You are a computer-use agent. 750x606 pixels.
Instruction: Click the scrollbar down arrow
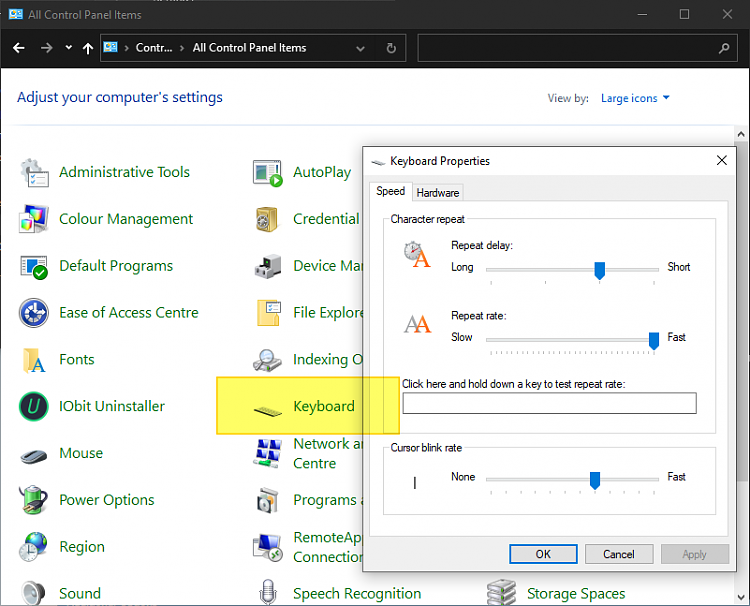(741, 597)
